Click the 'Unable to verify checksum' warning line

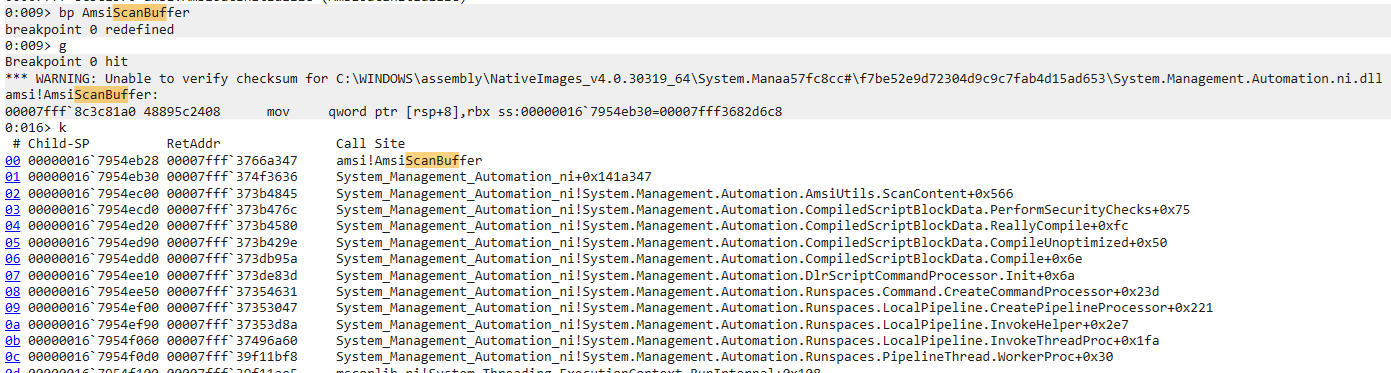(x=694, y=78)
